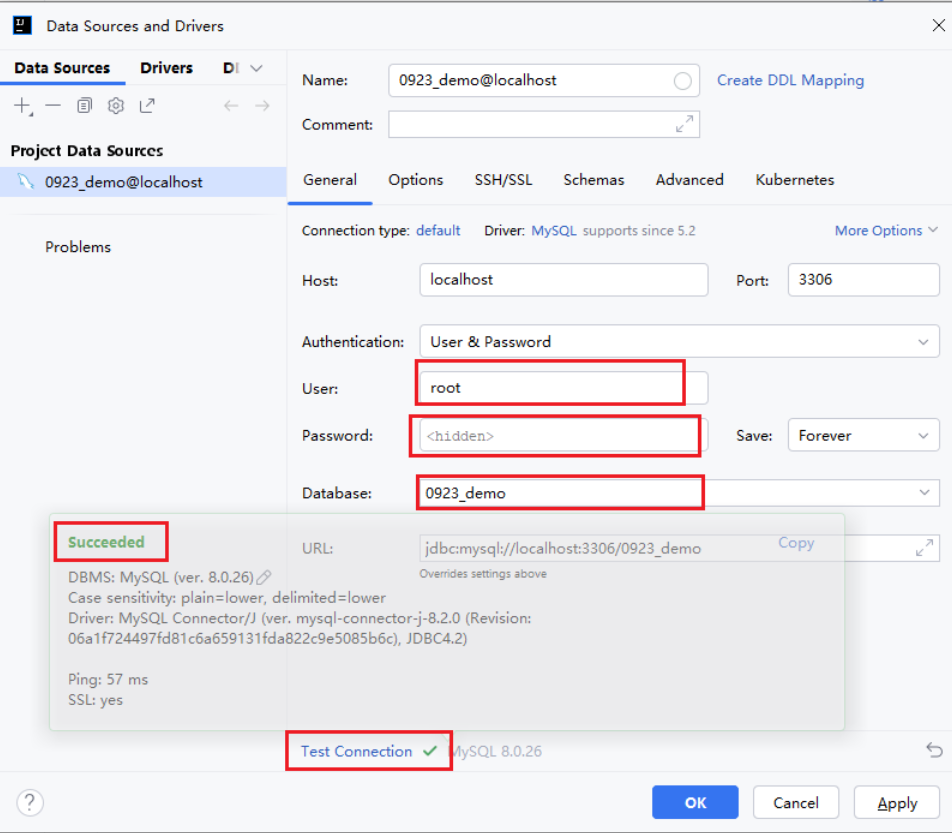Confirm with the OK button
Viewport: 952px width, 833px height.
point(695,803)
